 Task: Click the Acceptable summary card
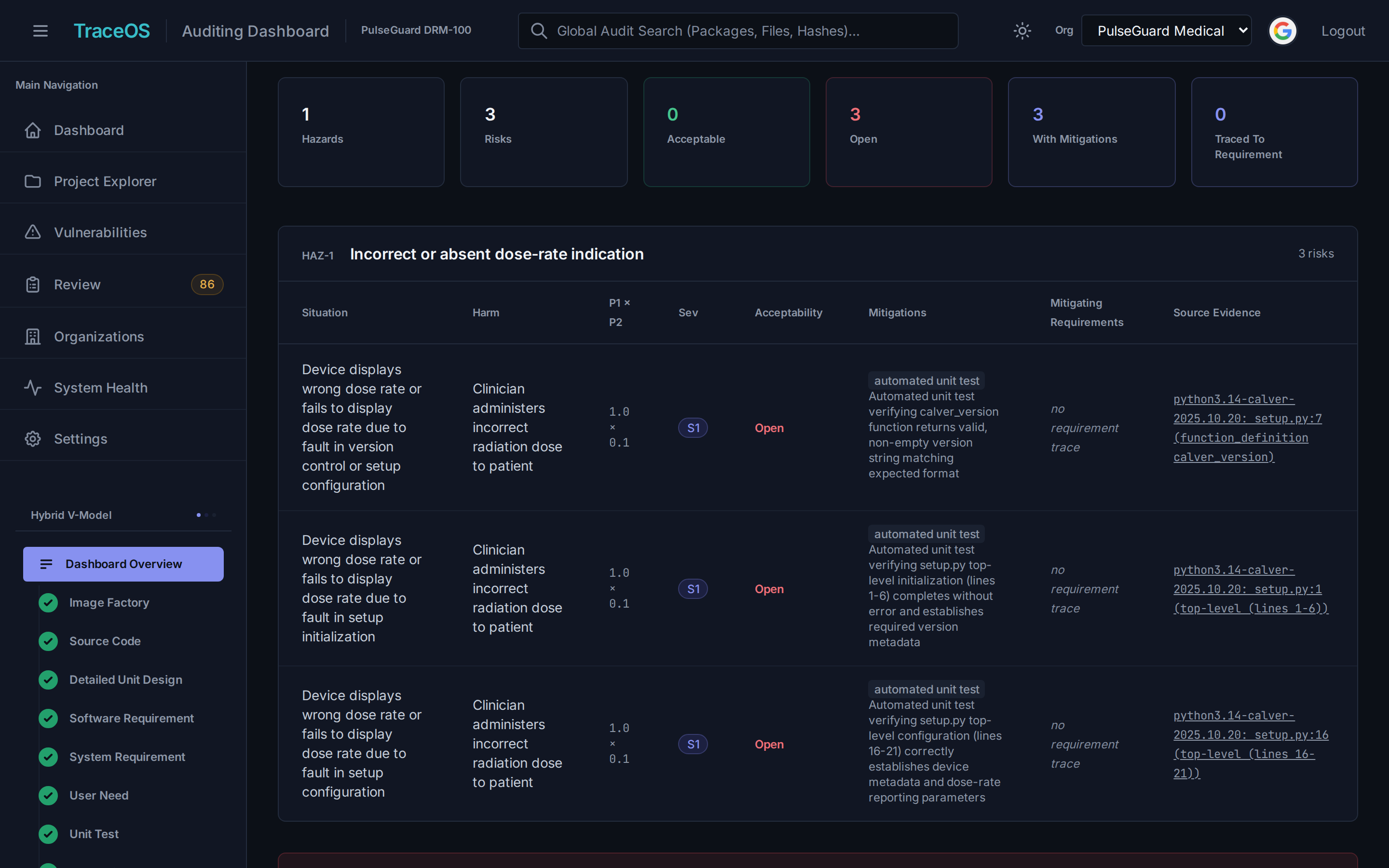(x=727, y=132)
